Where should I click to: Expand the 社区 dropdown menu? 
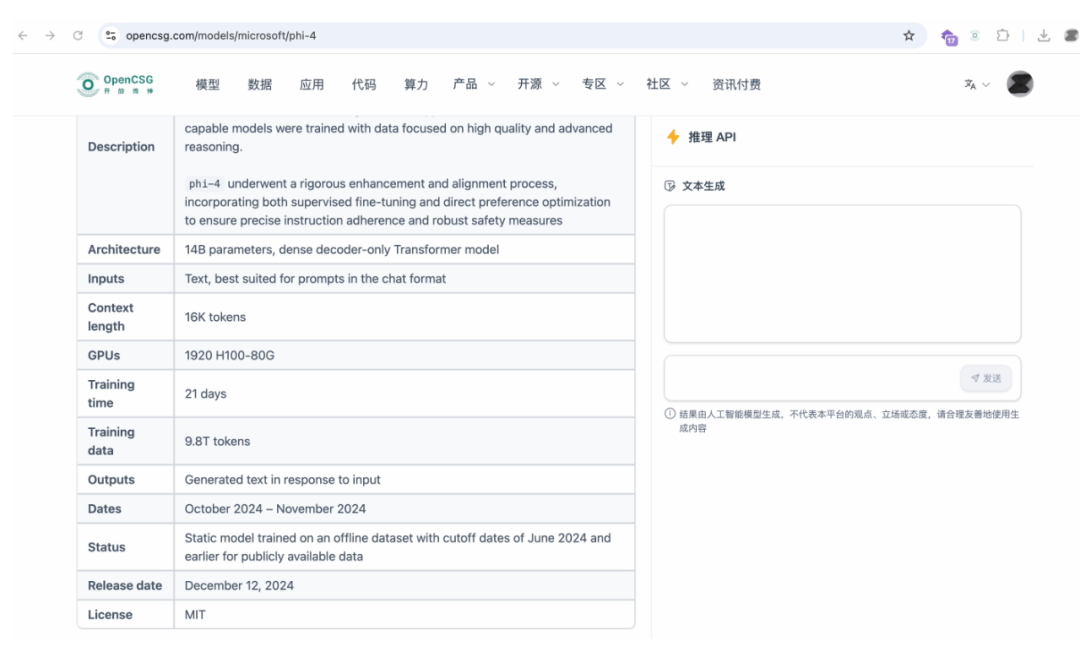click(667, 84)
